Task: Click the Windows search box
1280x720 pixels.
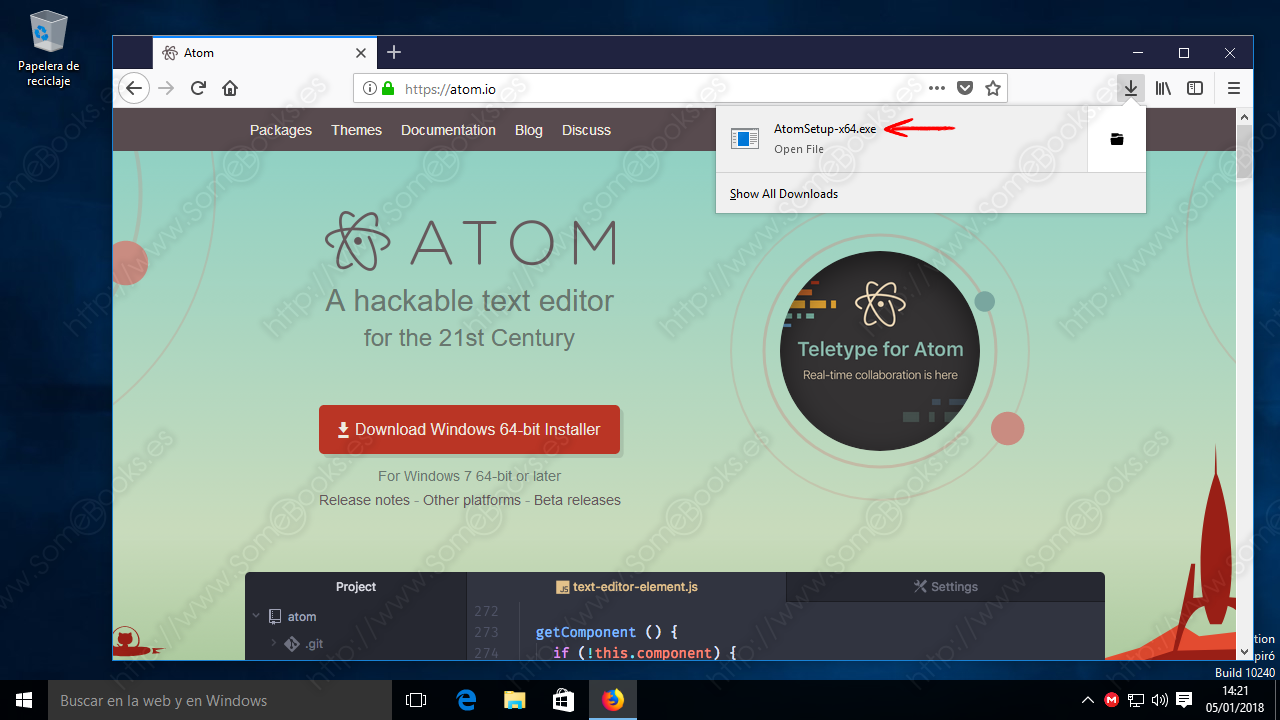Action: 220,700
